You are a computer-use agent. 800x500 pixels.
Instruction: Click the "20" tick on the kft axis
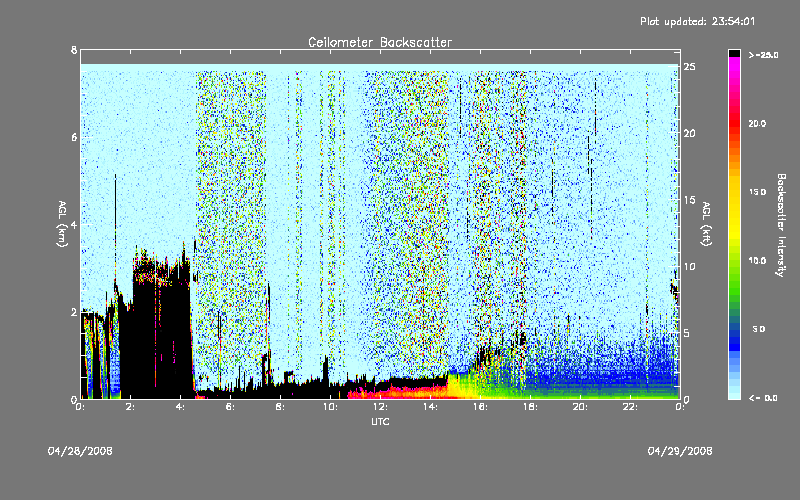point(690,133)
